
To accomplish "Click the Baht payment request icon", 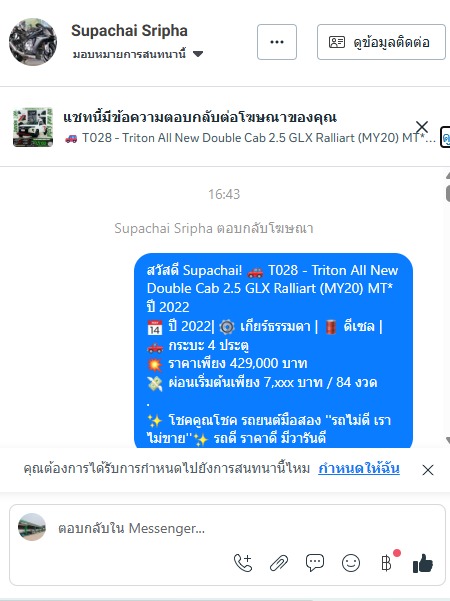I will (387, 563).
